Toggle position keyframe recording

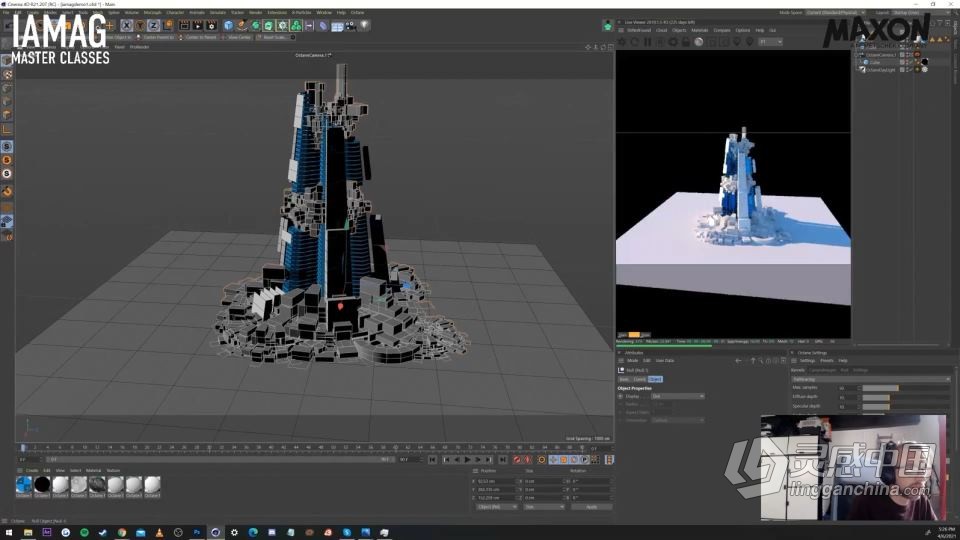553,460
